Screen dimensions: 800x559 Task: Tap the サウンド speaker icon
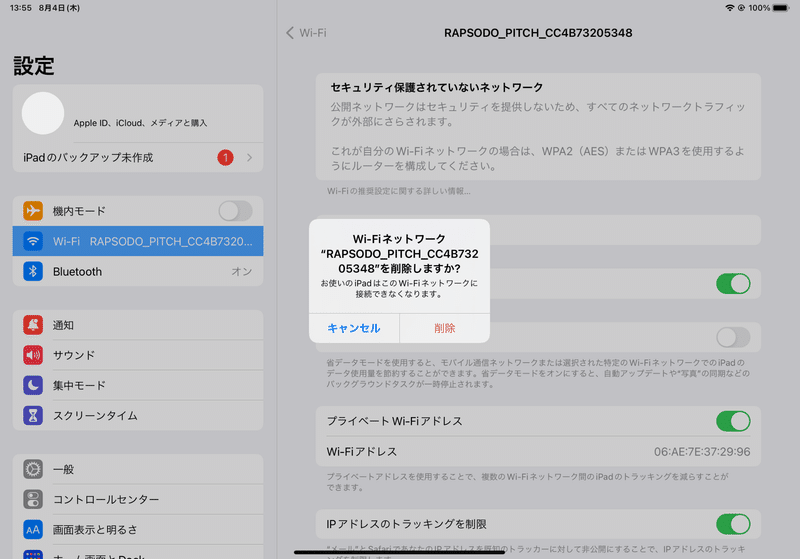click(x=33, y=355)
